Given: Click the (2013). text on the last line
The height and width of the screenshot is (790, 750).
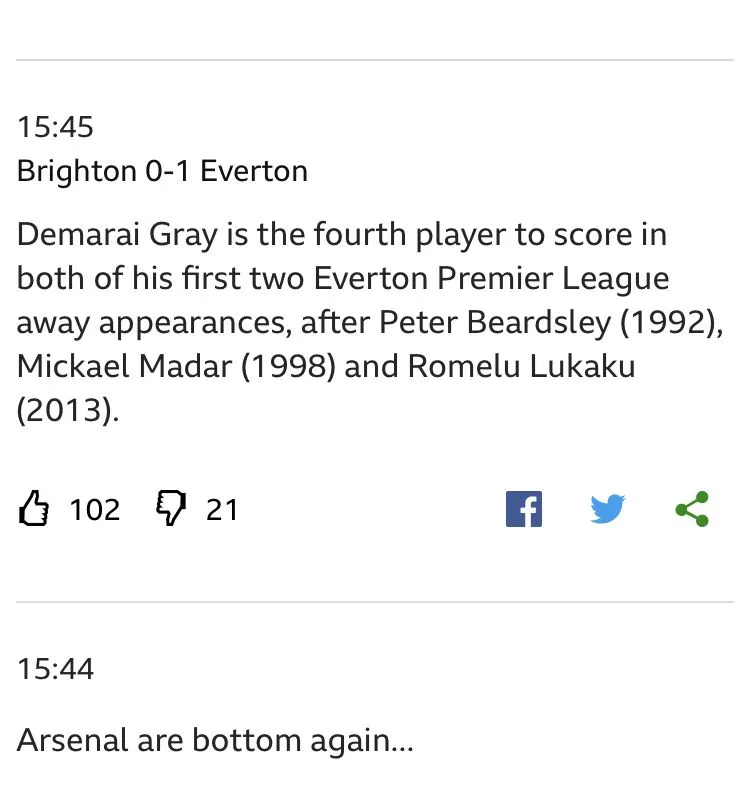Looking at the screenshot, I should [x=68, y=410].
